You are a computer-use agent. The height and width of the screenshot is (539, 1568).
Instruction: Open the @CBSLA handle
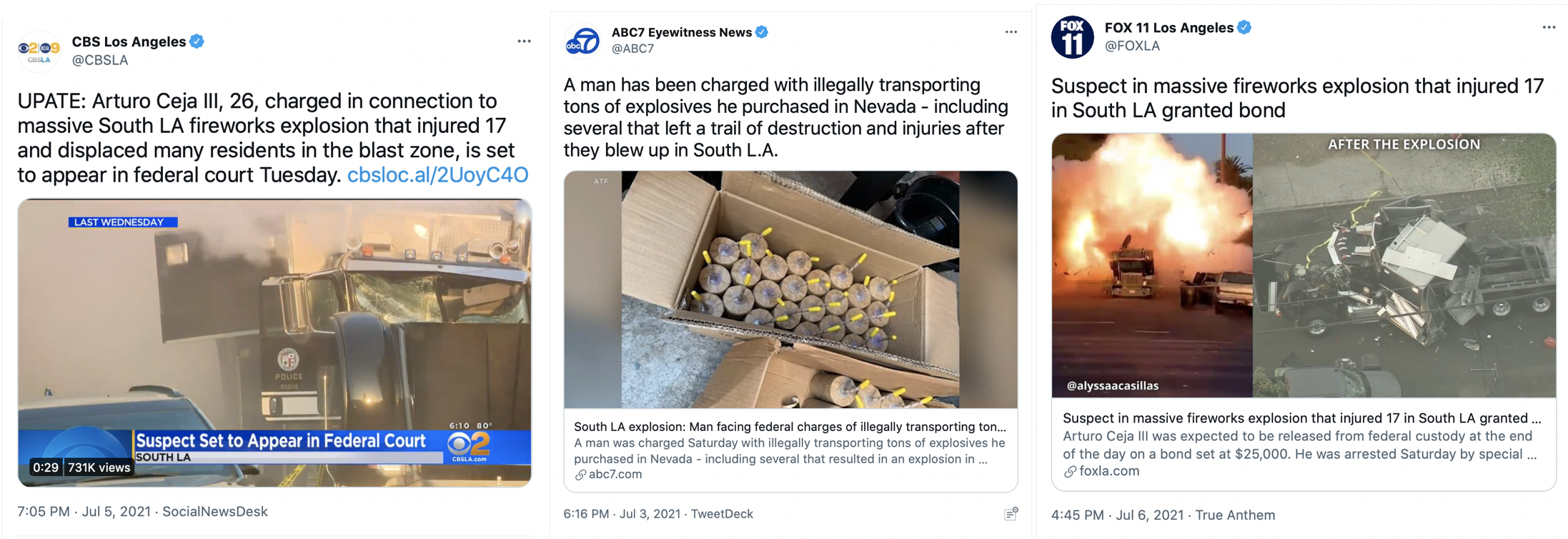click(100, 61)
